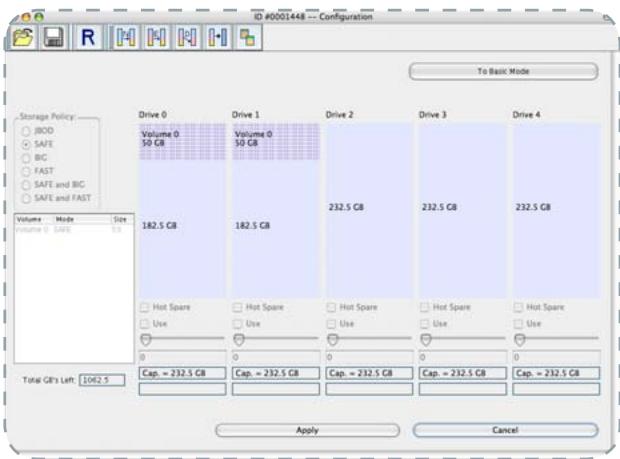Click the Drive 3 size slider handle

pyautogui.click(x=426, y=339)
